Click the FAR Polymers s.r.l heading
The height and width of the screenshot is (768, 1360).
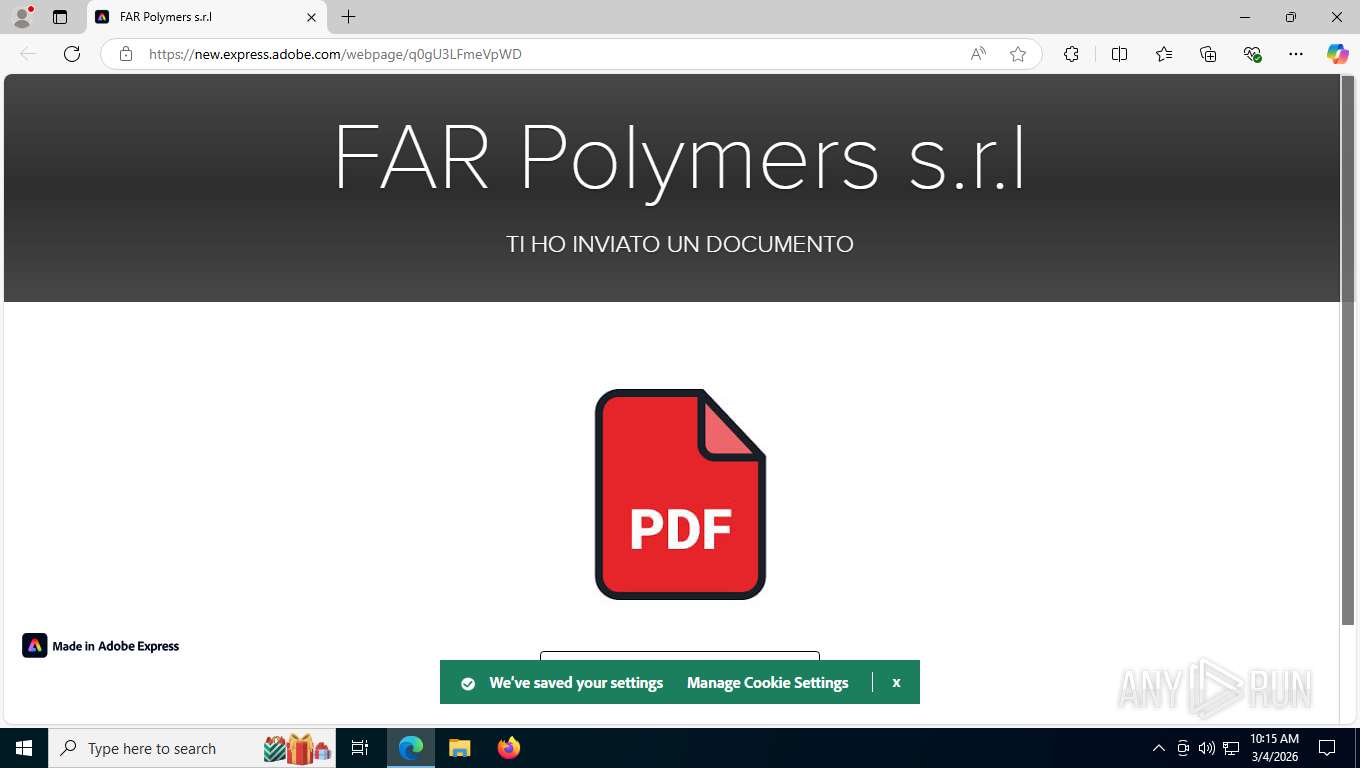tap(680, 160)
